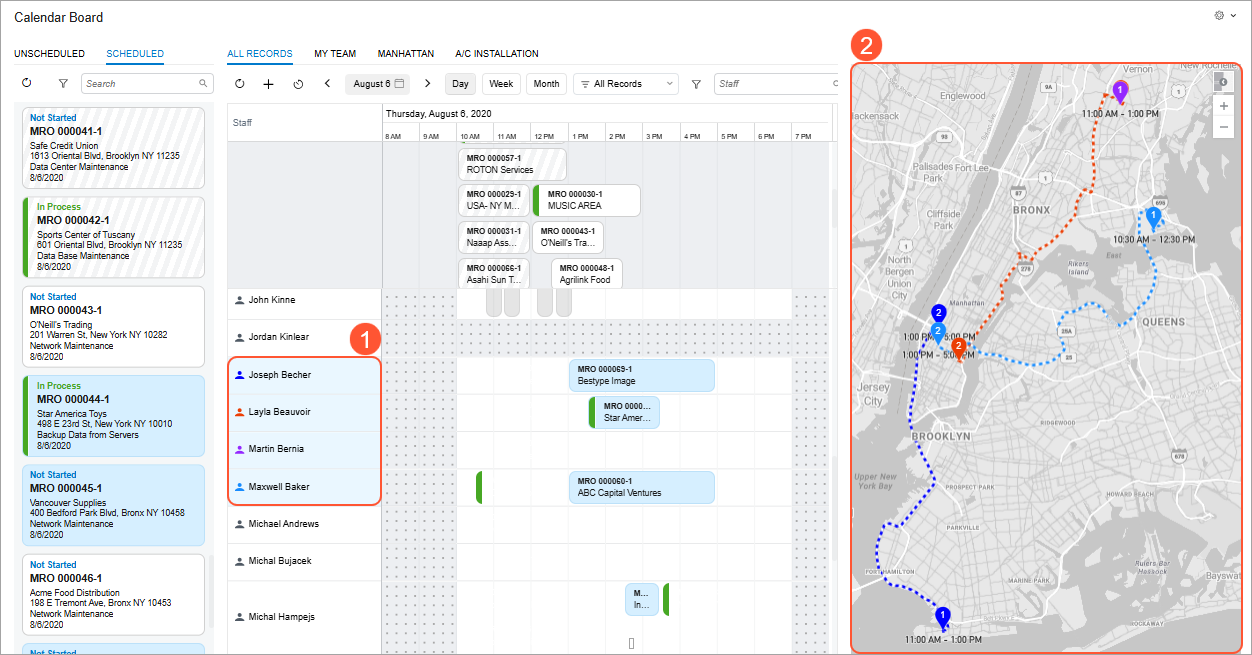Click the staff filter funnel icon
Screen dimensions: 1252x655
[696, 84]
